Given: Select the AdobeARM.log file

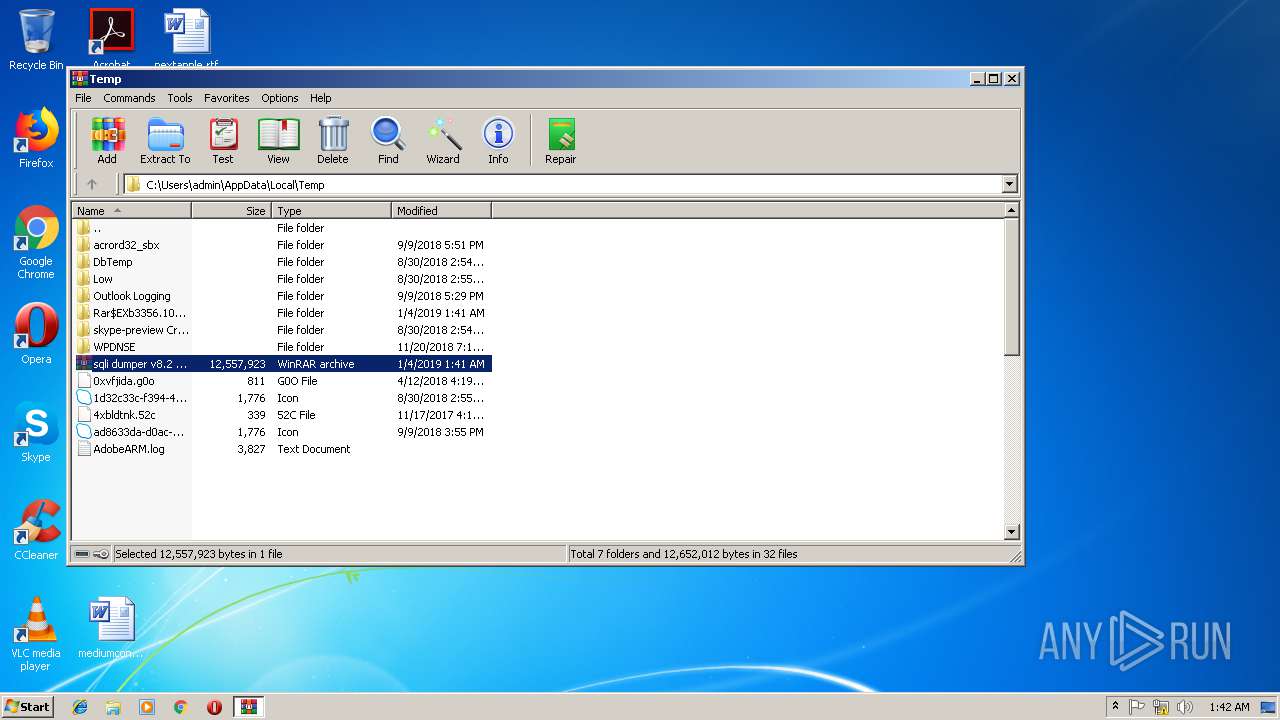Looking at the screenshot, I should pyautogui.click(x=282, y=449).
